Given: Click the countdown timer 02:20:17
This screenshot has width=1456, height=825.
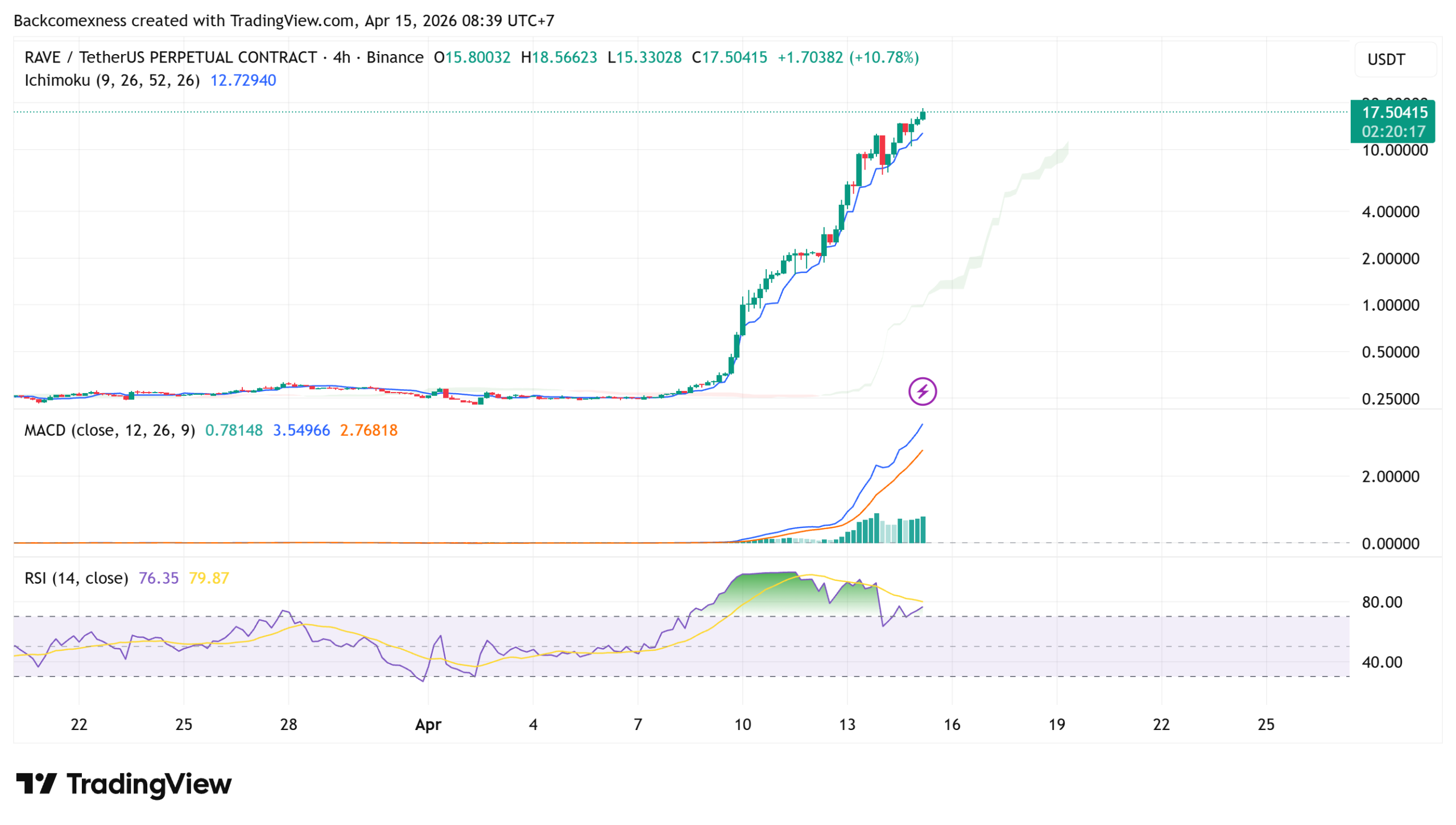Looking at the screenshot, I should coord(1394,130).
